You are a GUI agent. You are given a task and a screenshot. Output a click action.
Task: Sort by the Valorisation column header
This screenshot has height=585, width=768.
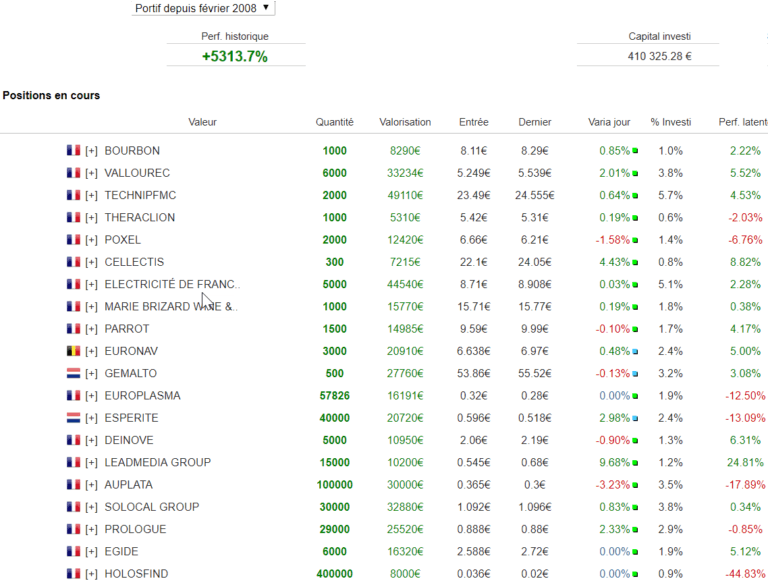405,122
